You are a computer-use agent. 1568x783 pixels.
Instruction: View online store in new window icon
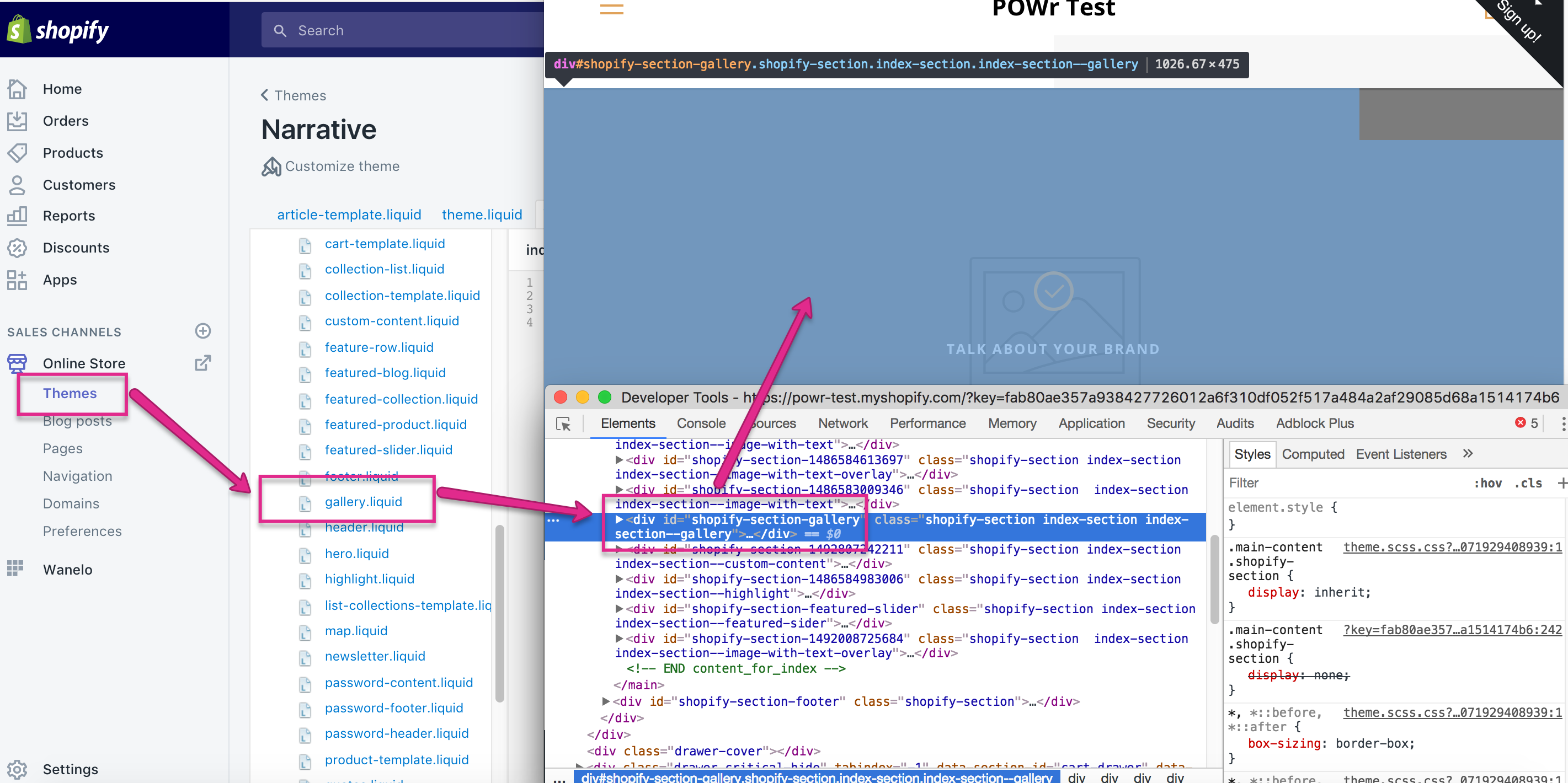pos(202,363)
